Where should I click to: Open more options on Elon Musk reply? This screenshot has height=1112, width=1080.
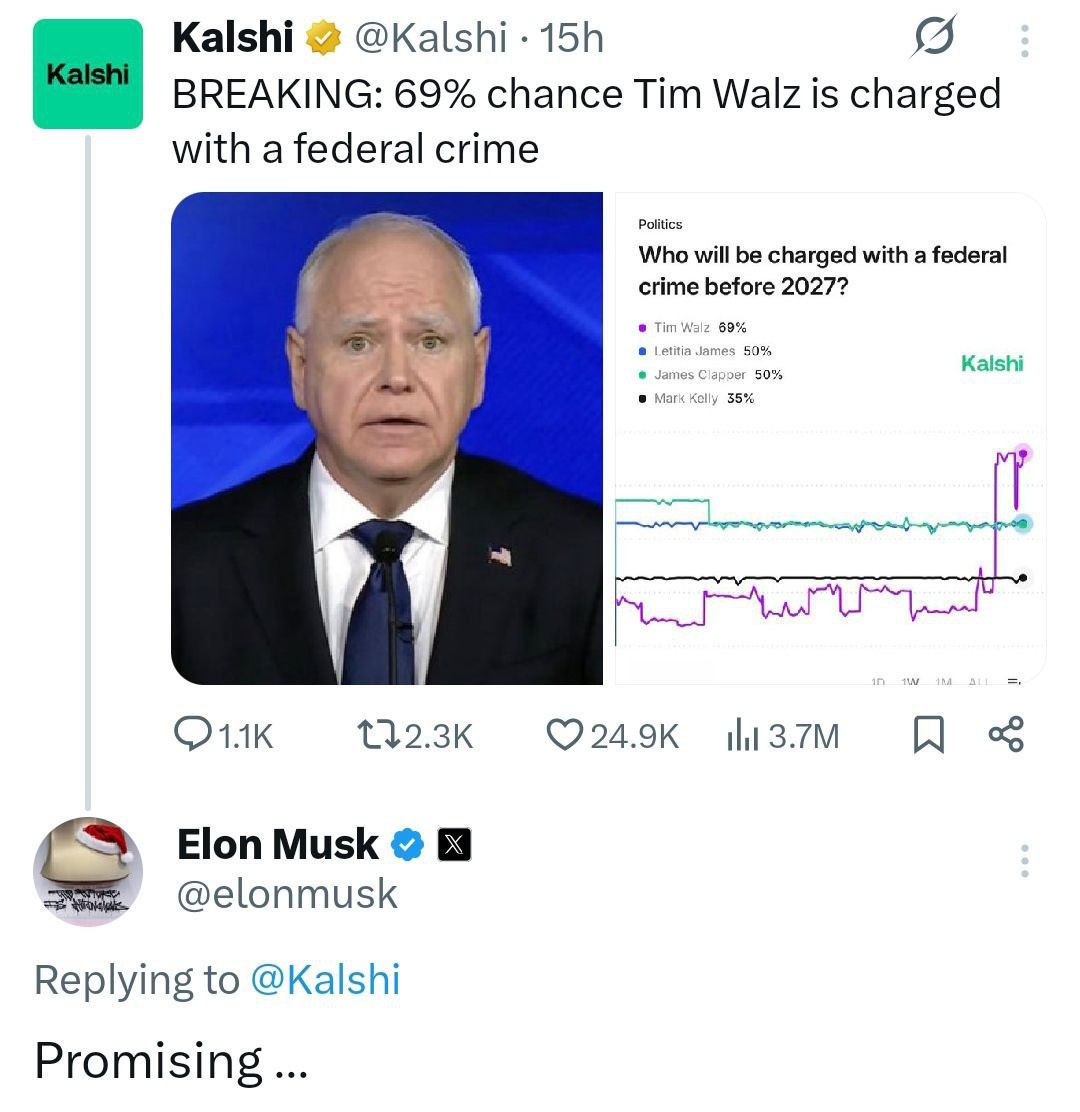click(x=1025, y=861)
